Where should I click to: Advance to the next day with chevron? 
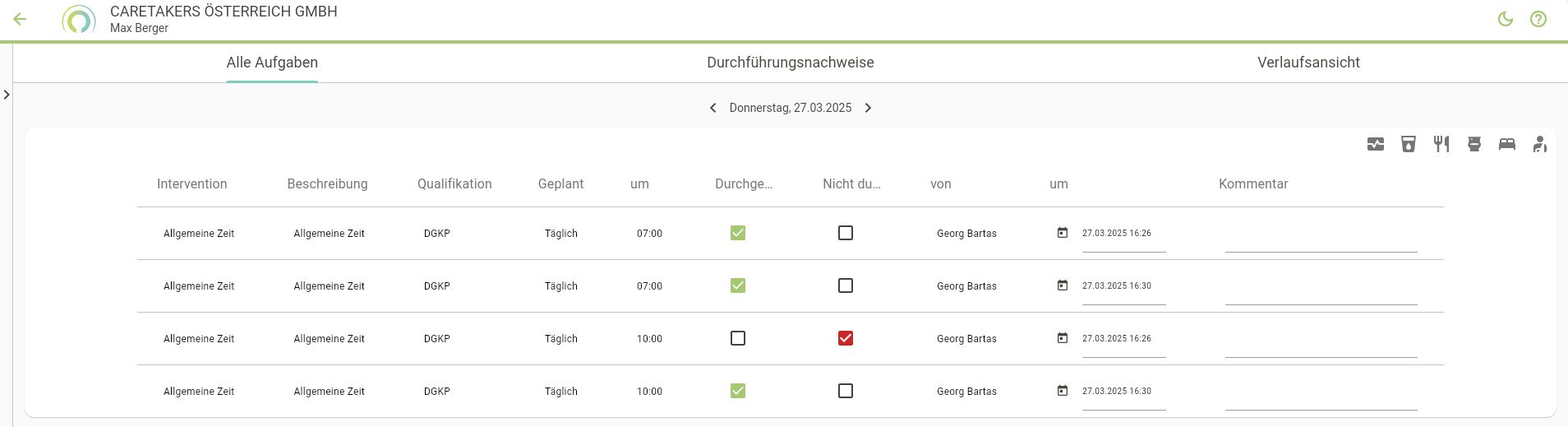[x=868, y=108]
